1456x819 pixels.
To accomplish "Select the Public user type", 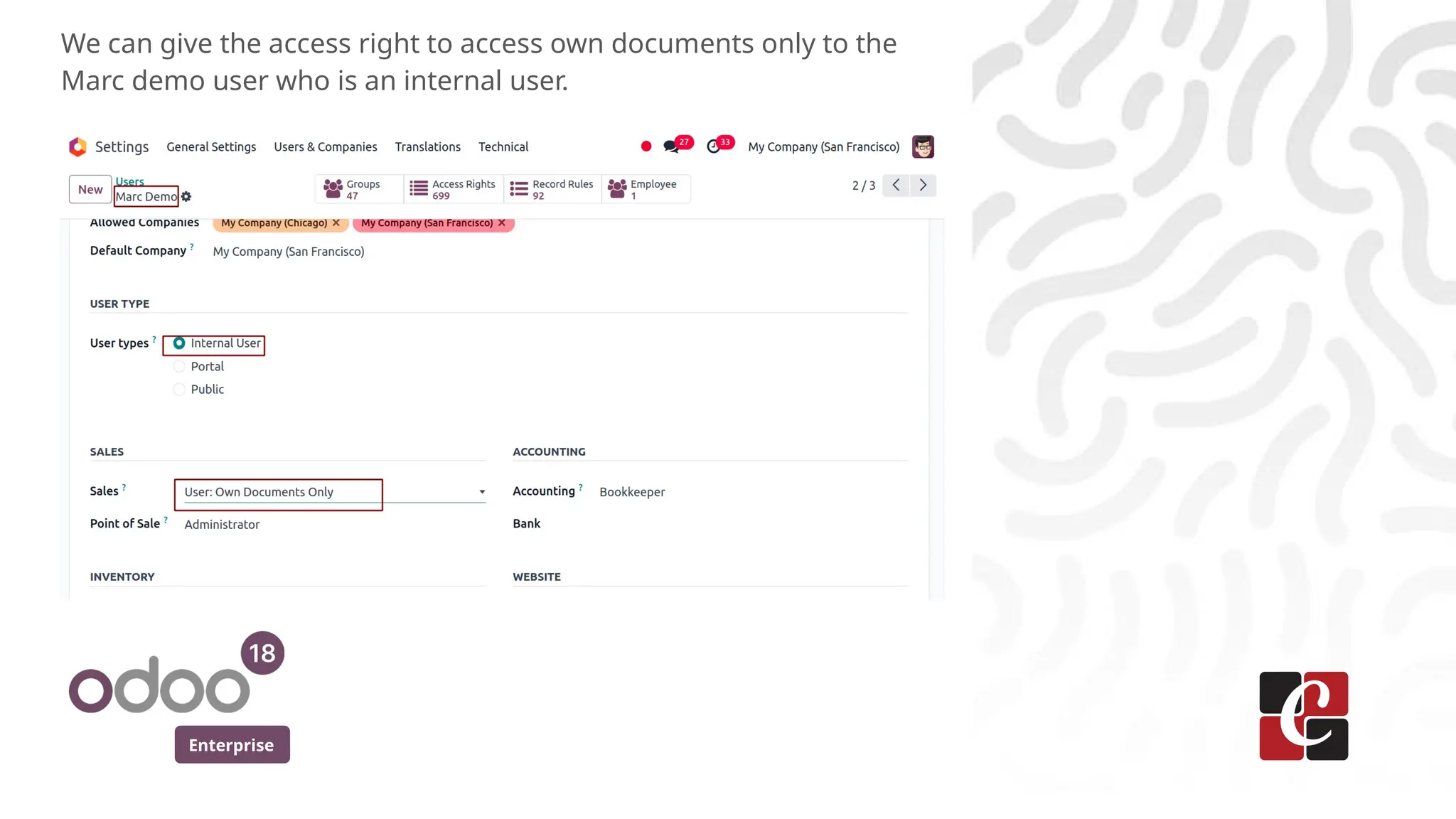I will coord(179,389).
